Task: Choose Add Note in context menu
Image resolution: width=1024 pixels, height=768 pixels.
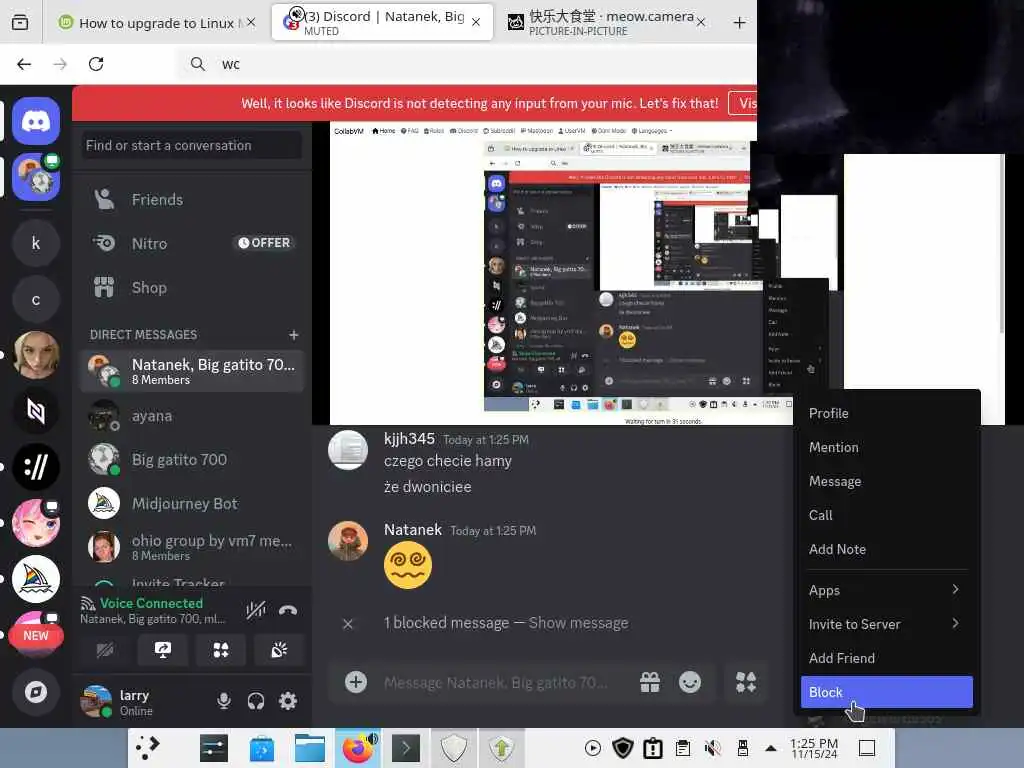Action: pyautogui.click(x=886, y=549)
